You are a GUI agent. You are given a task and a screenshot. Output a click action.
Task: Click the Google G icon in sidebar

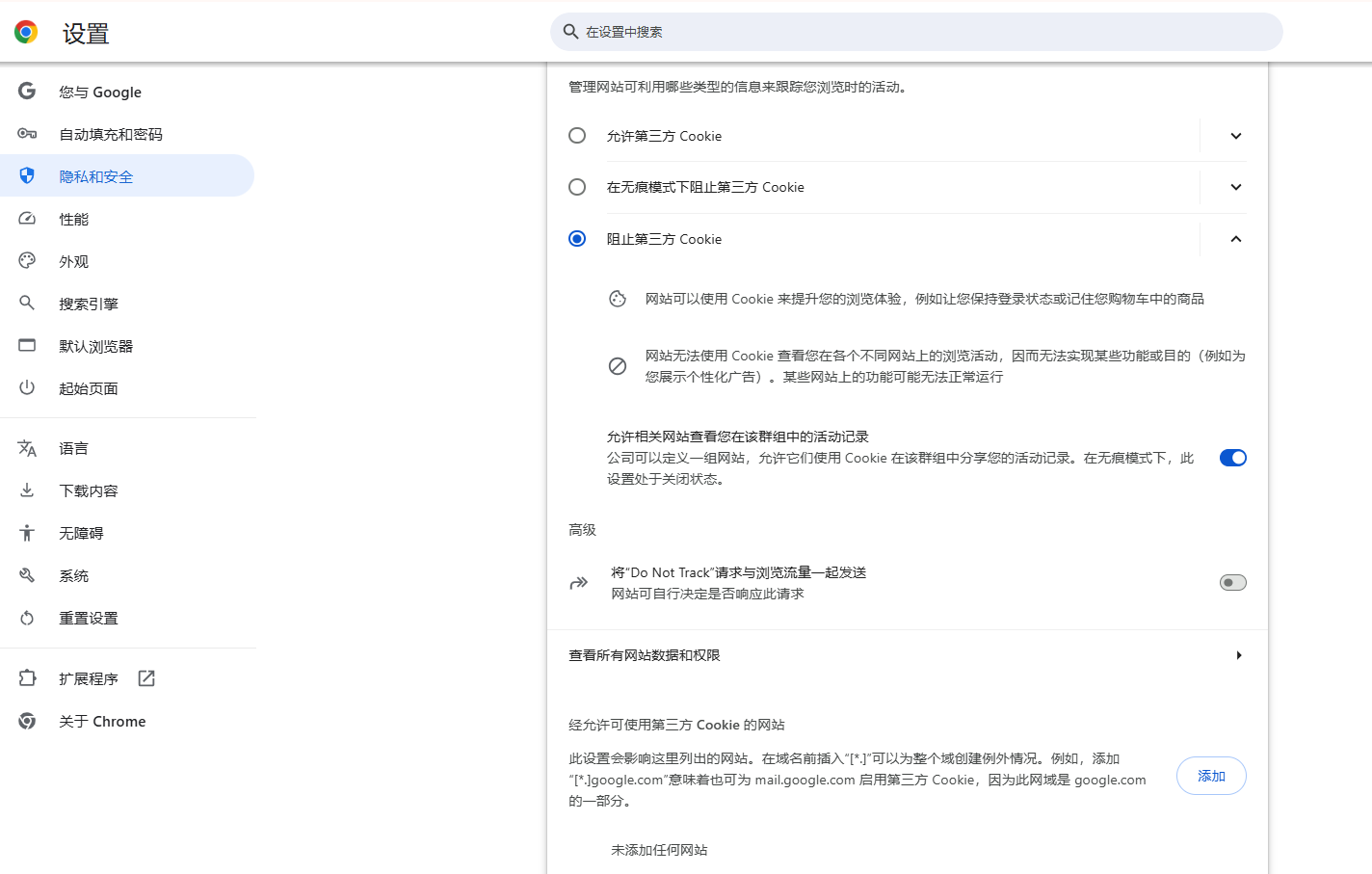[27, 92]
